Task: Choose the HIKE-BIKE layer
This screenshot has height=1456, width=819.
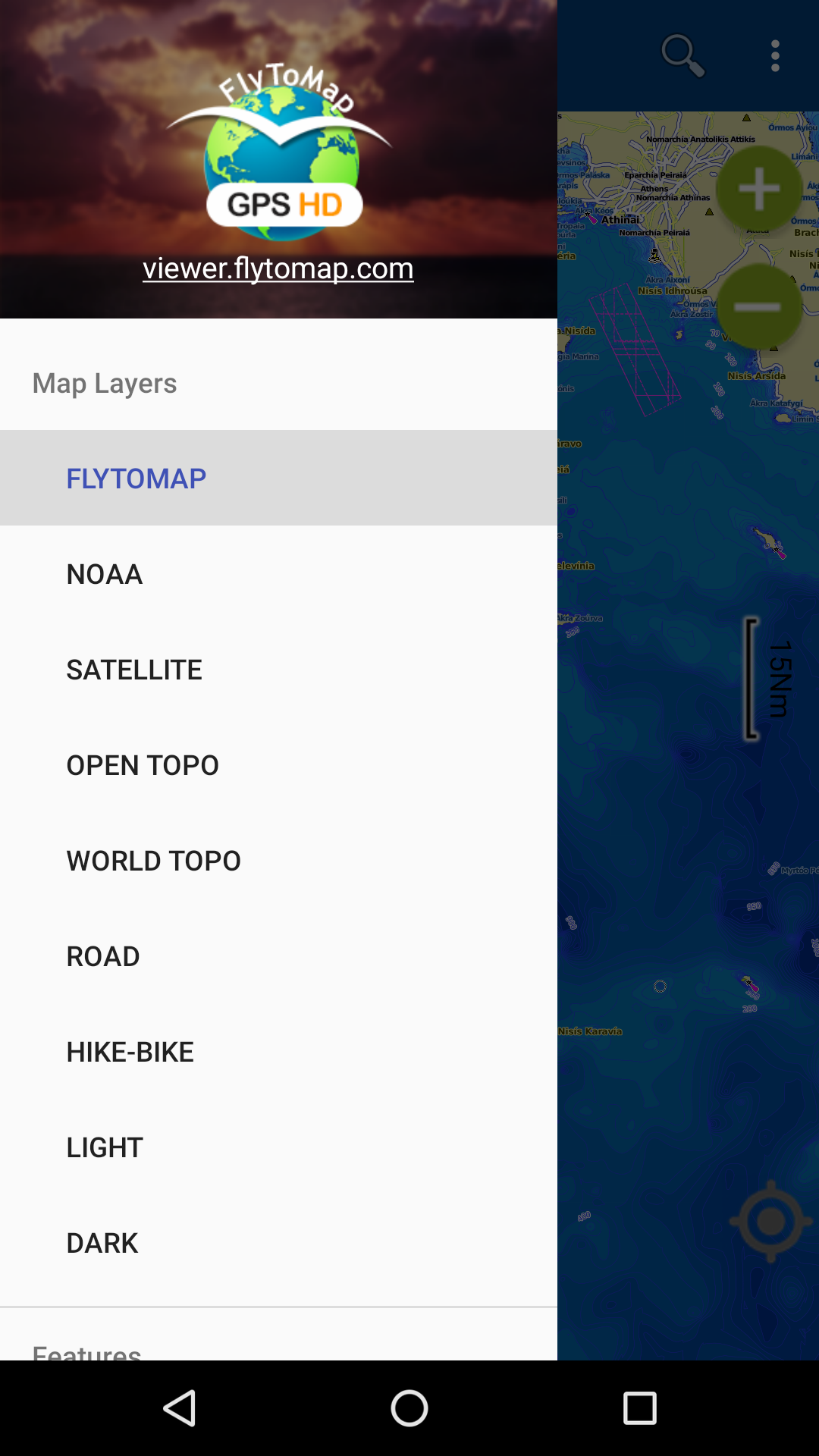Action: coord(278,1051)
